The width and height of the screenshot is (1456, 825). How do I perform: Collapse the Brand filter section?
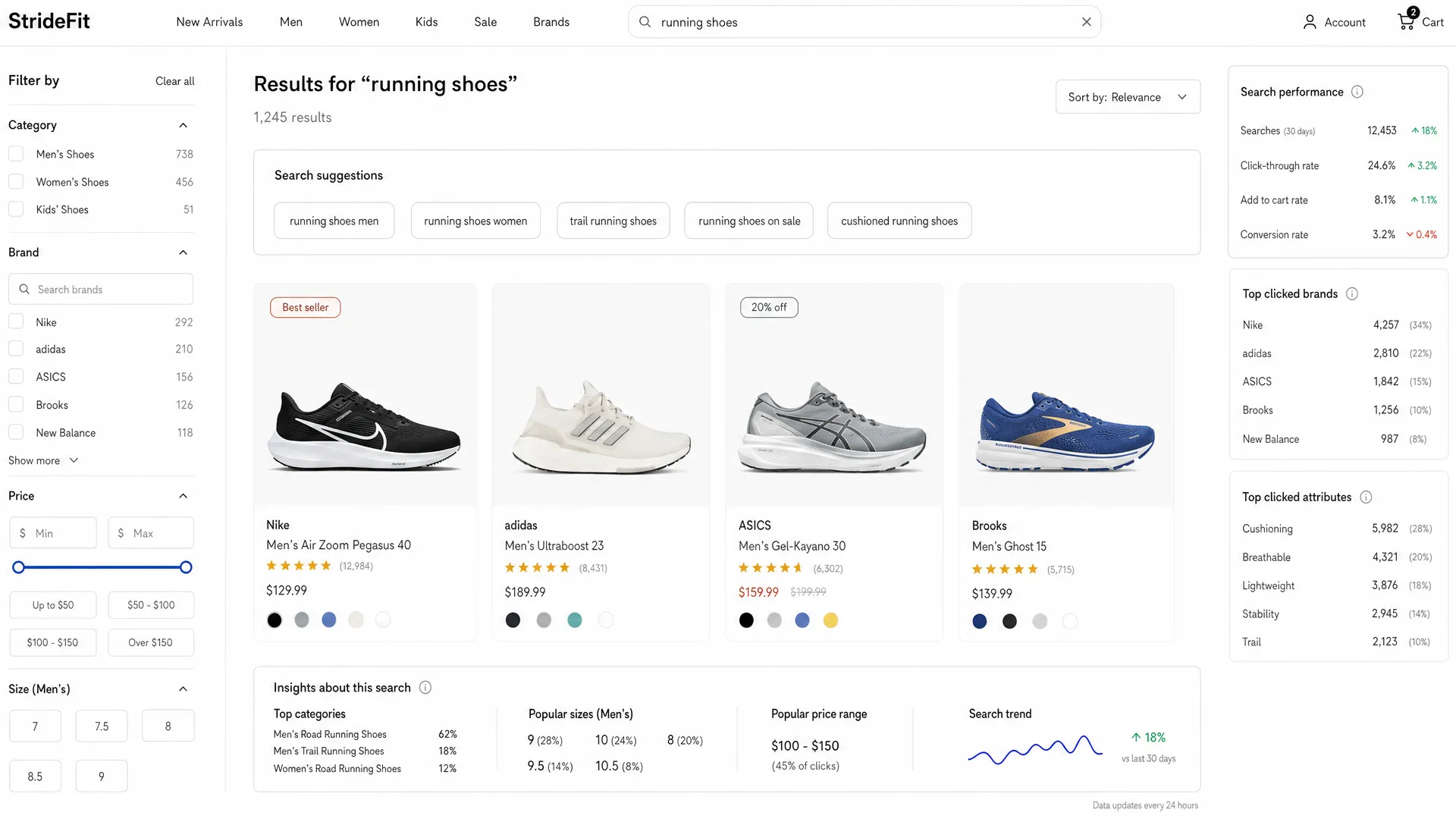(183, 253)
